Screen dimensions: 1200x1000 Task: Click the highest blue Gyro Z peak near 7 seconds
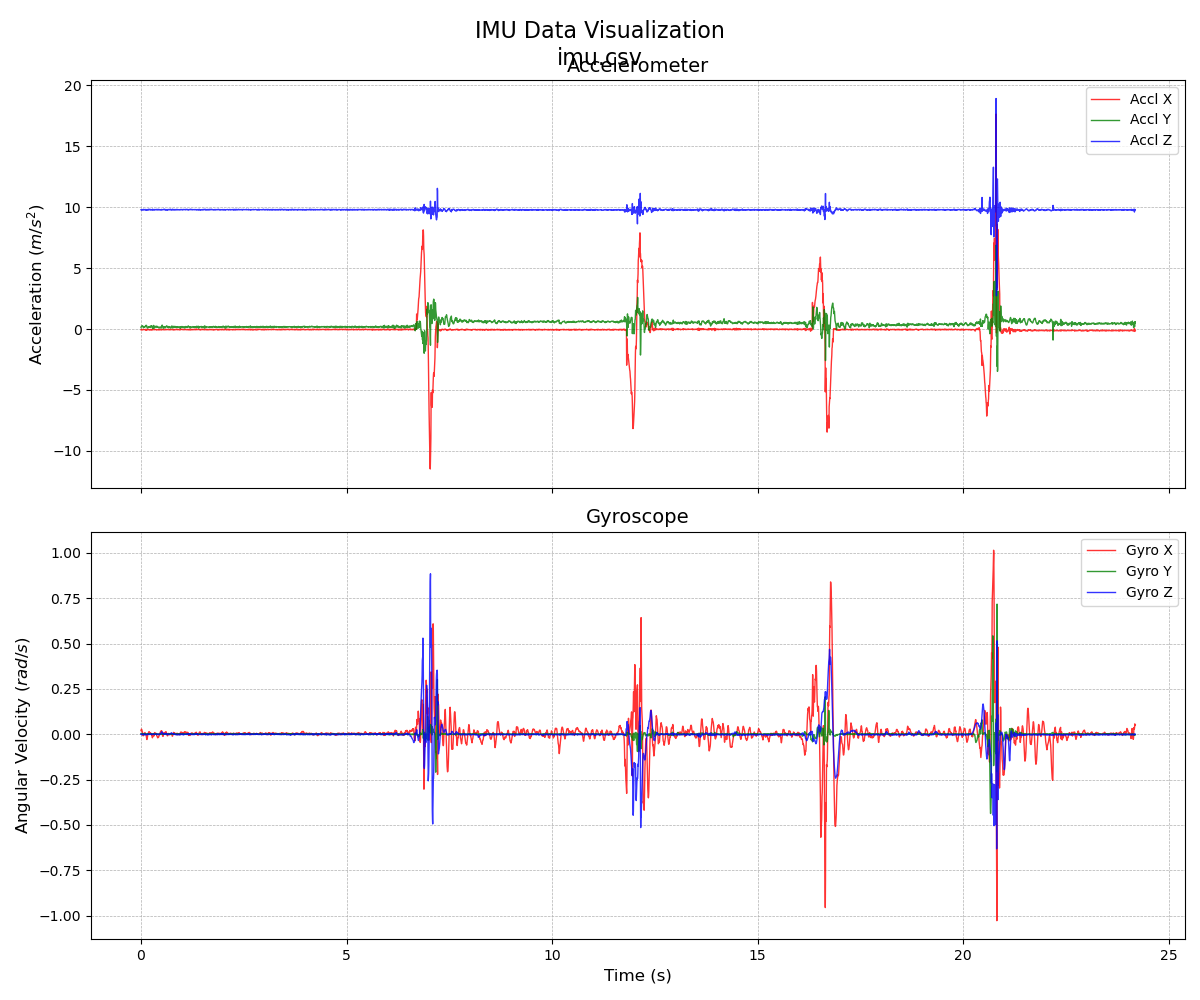coord(430,575)
